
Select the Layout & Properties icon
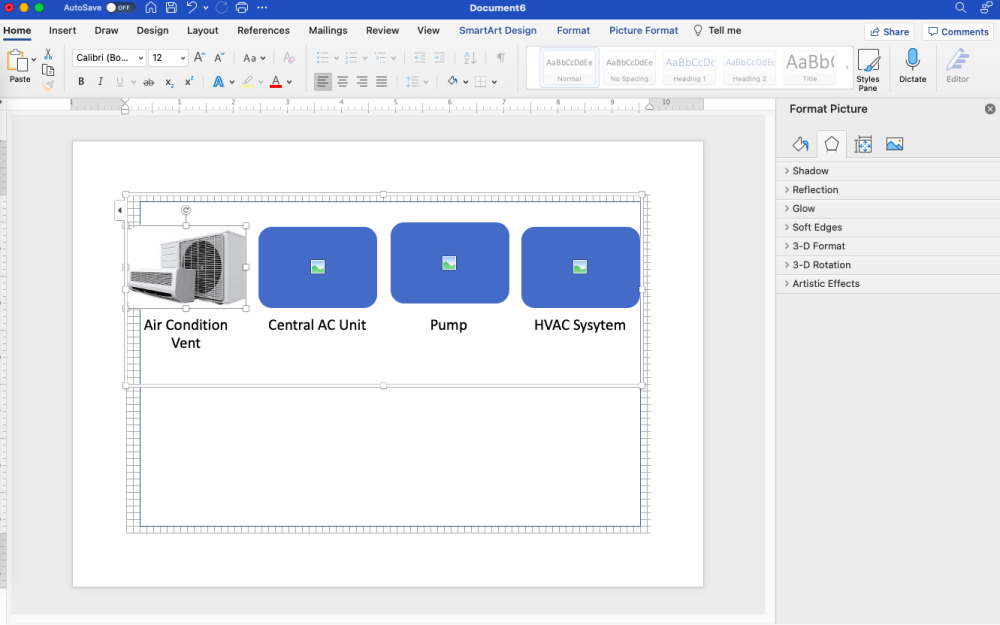pyautogui.click(x=862, y=144)
